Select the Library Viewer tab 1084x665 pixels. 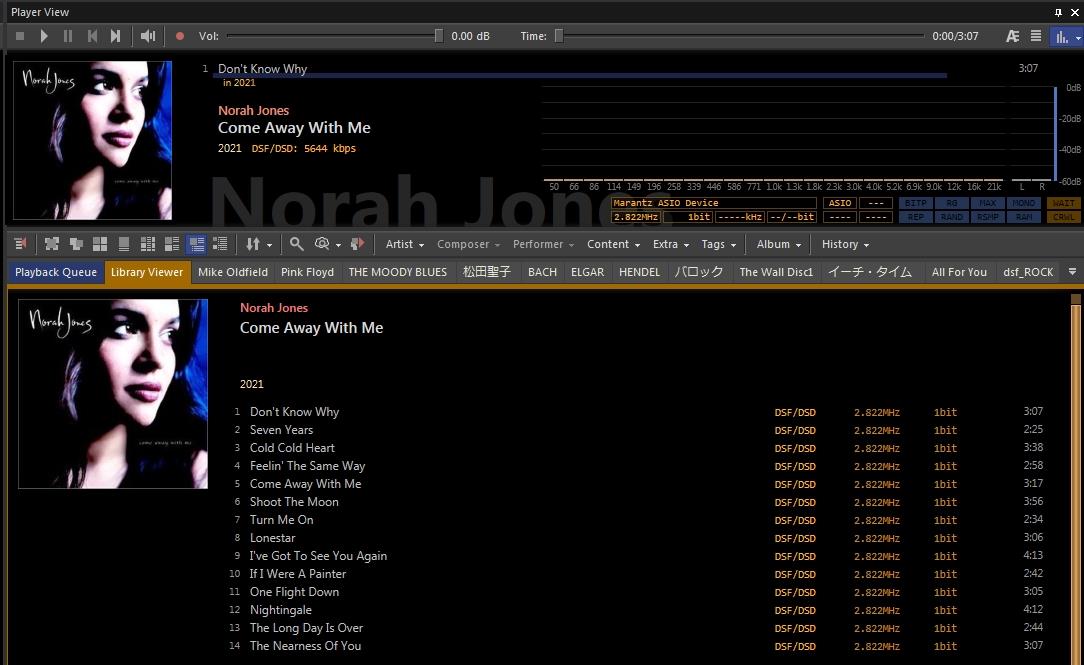147,272
